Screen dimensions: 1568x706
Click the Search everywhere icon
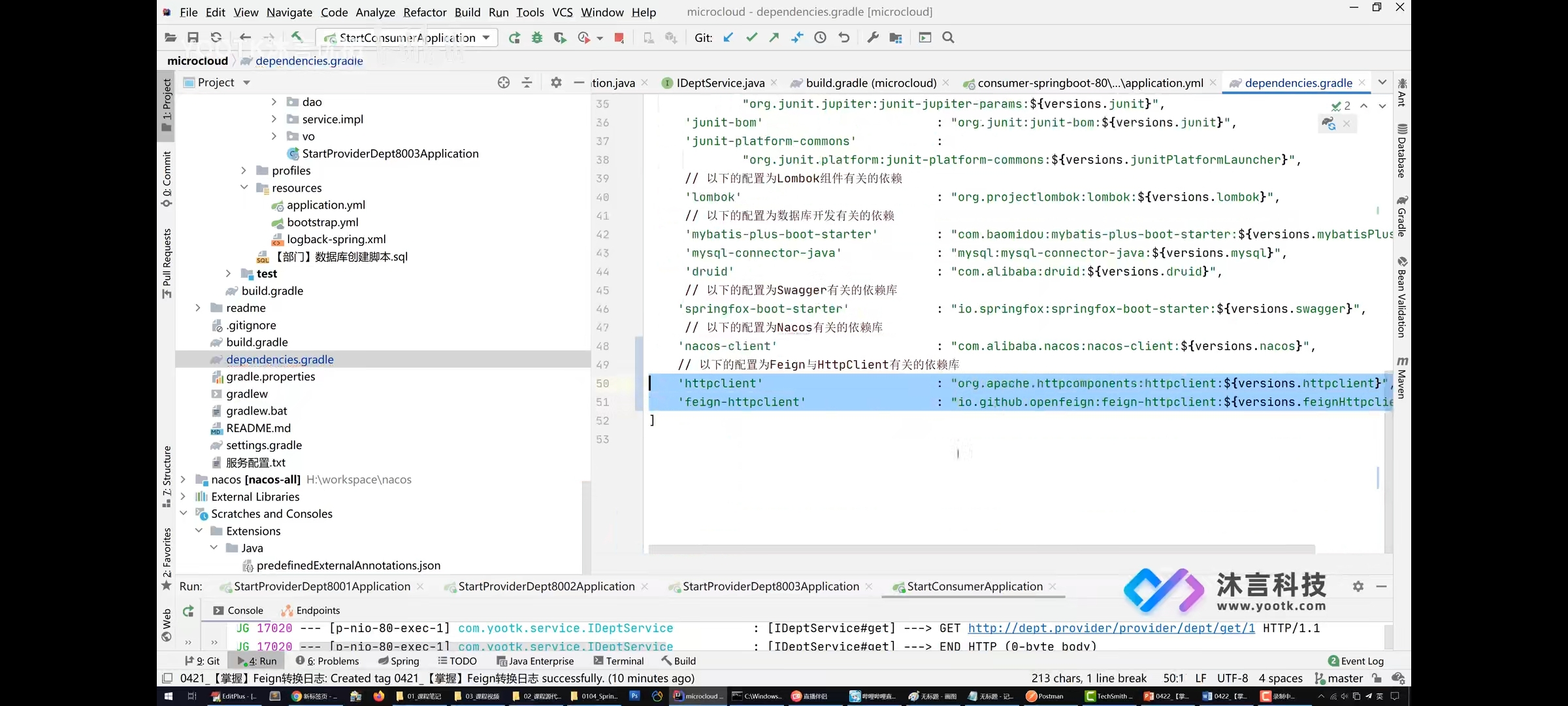pos(948,37)
